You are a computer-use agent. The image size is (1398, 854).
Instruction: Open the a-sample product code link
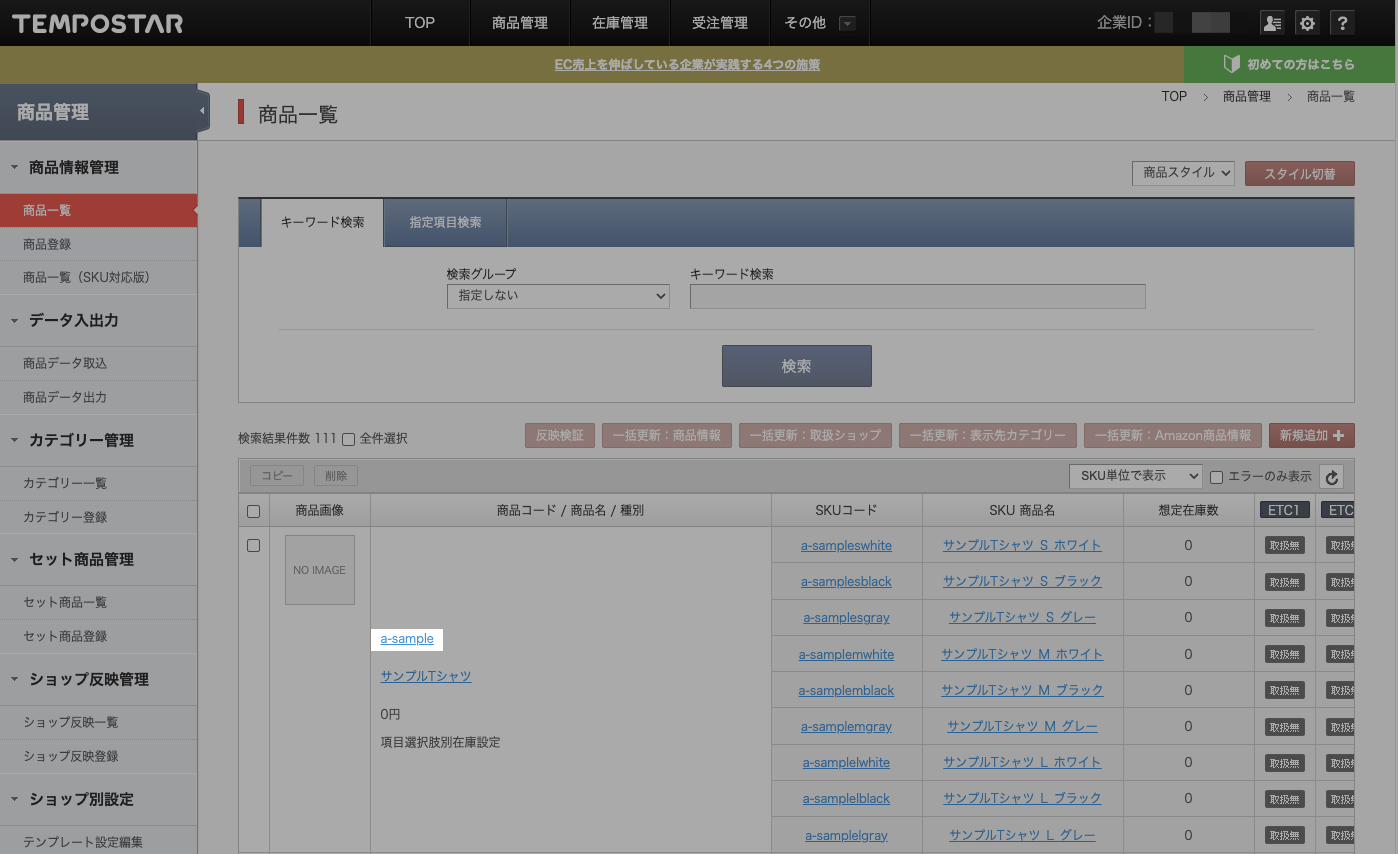[x=407, y=639]
